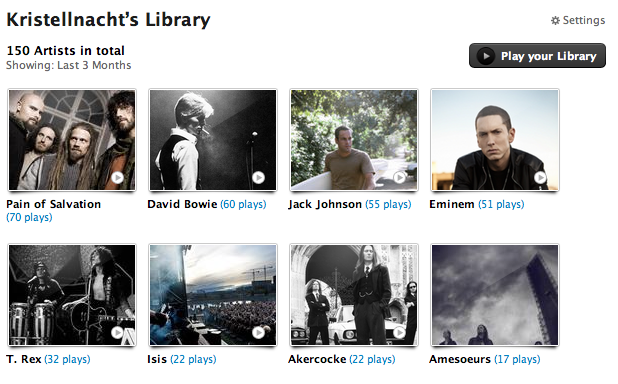This screenshot has width=618, height=384.
Task: View Akercocke 22 plays link
Action: [x=372, y=359]
